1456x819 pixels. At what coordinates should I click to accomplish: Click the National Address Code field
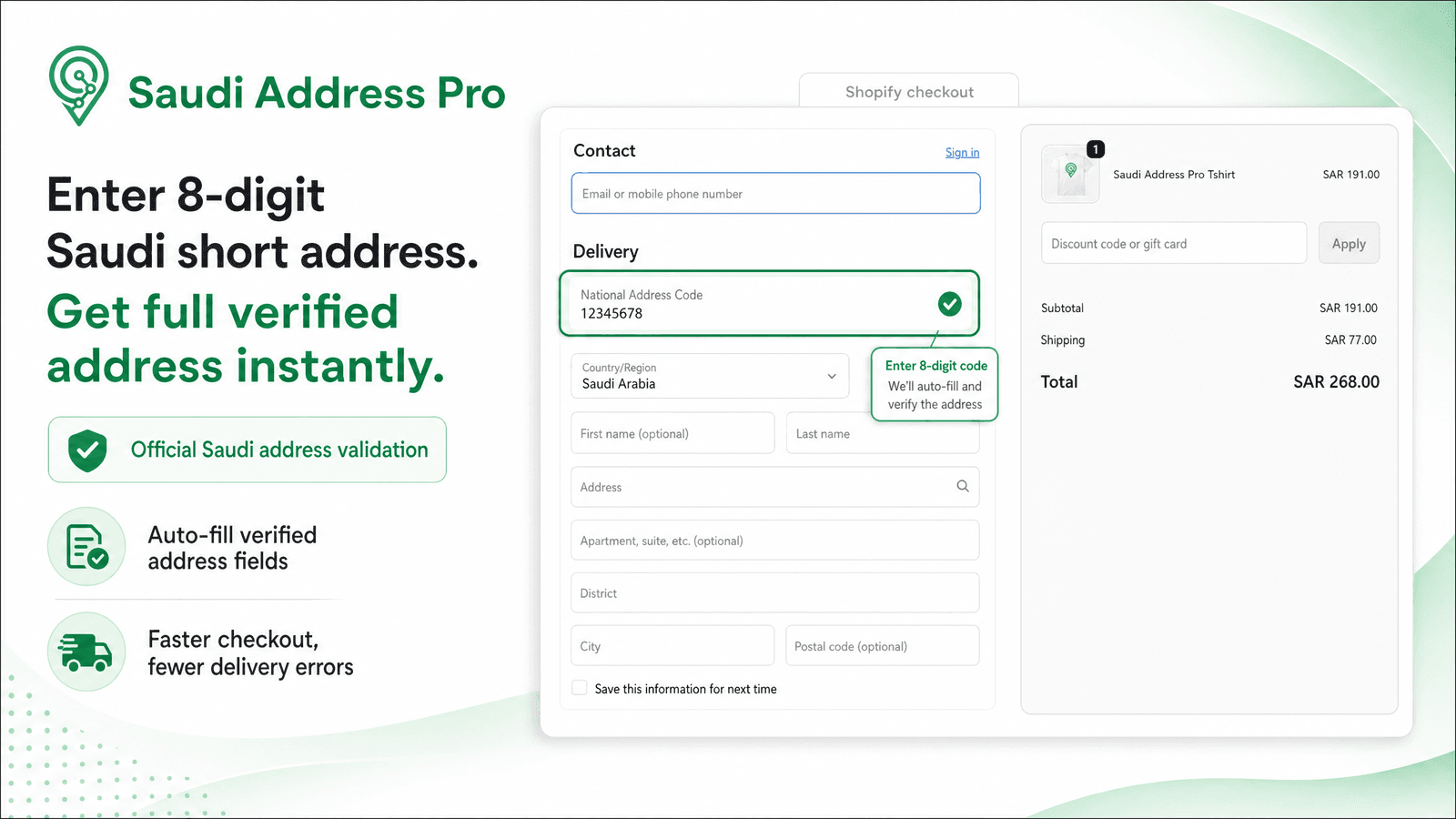click(769, 304)
